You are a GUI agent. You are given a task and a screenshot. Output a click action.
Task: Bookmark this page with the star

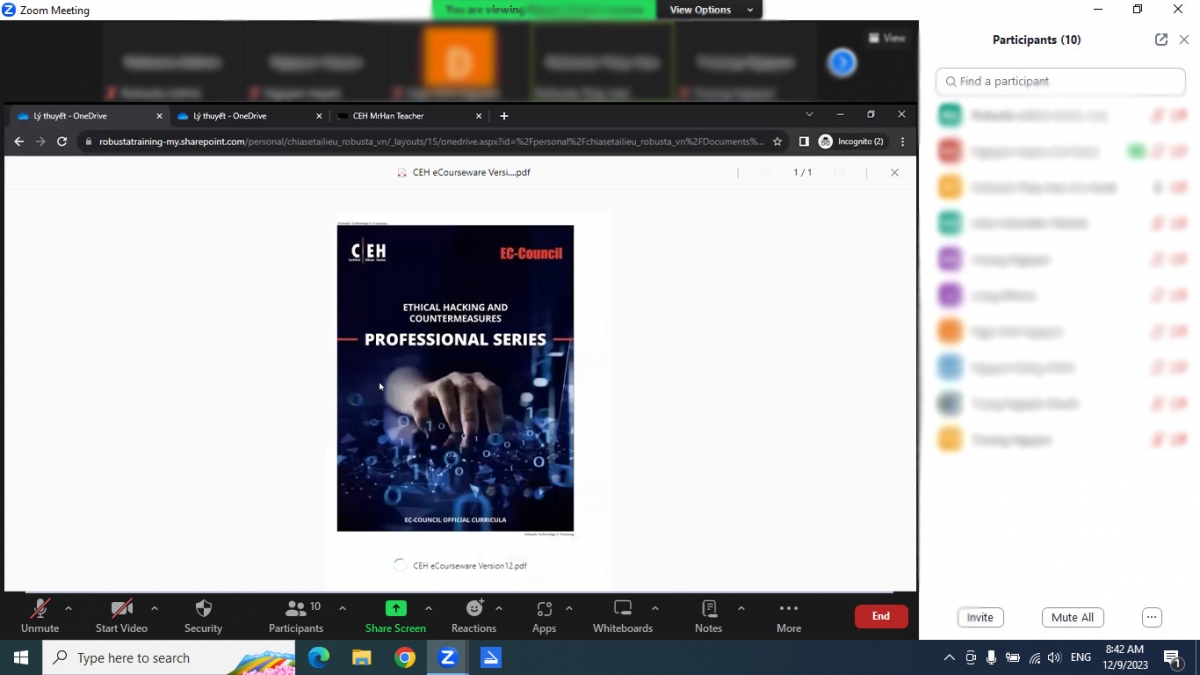777,142
